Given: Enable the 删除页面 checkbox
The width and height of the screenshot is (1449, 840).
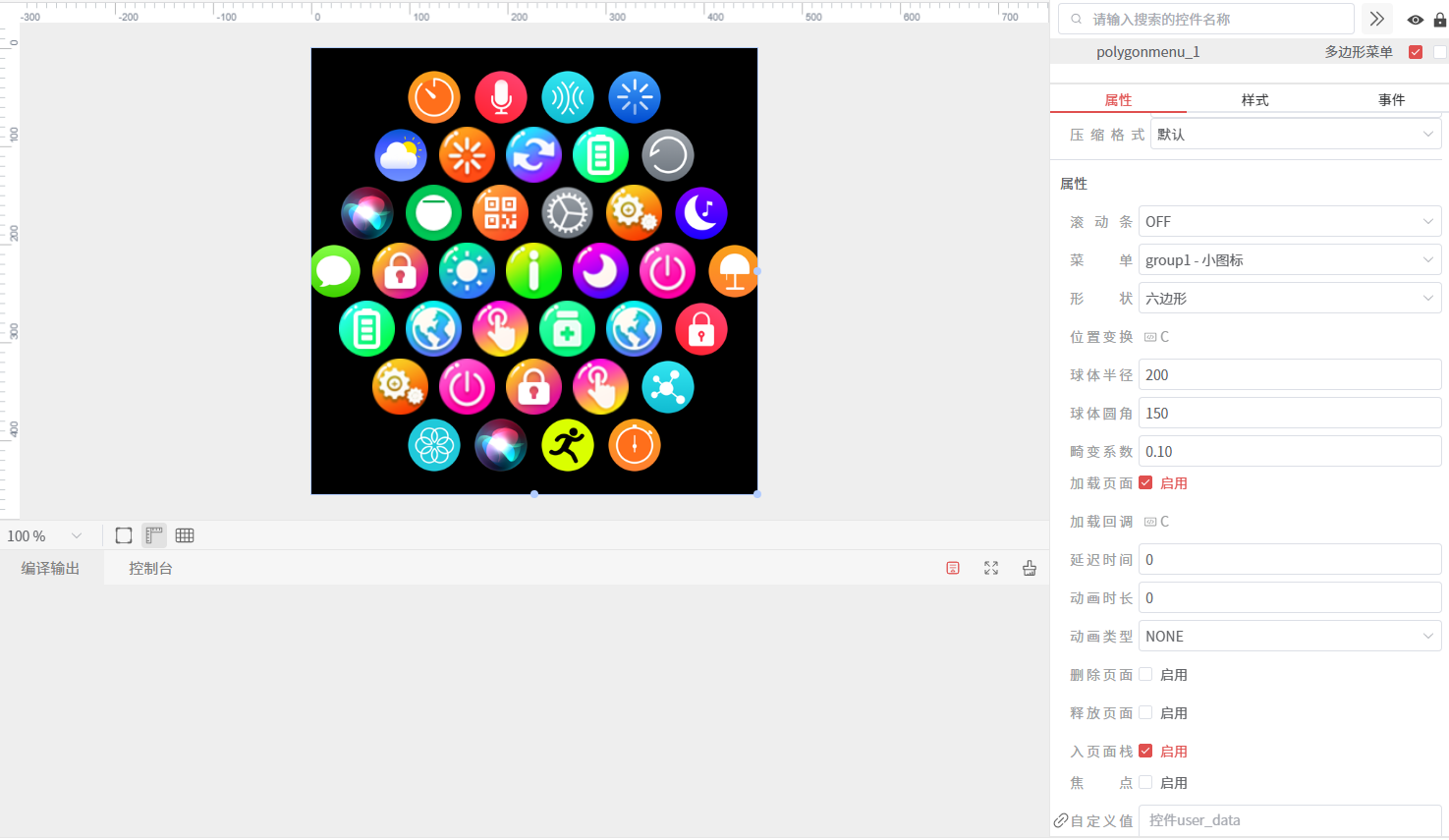Looking at the screenshot, I should point(1145,674).
